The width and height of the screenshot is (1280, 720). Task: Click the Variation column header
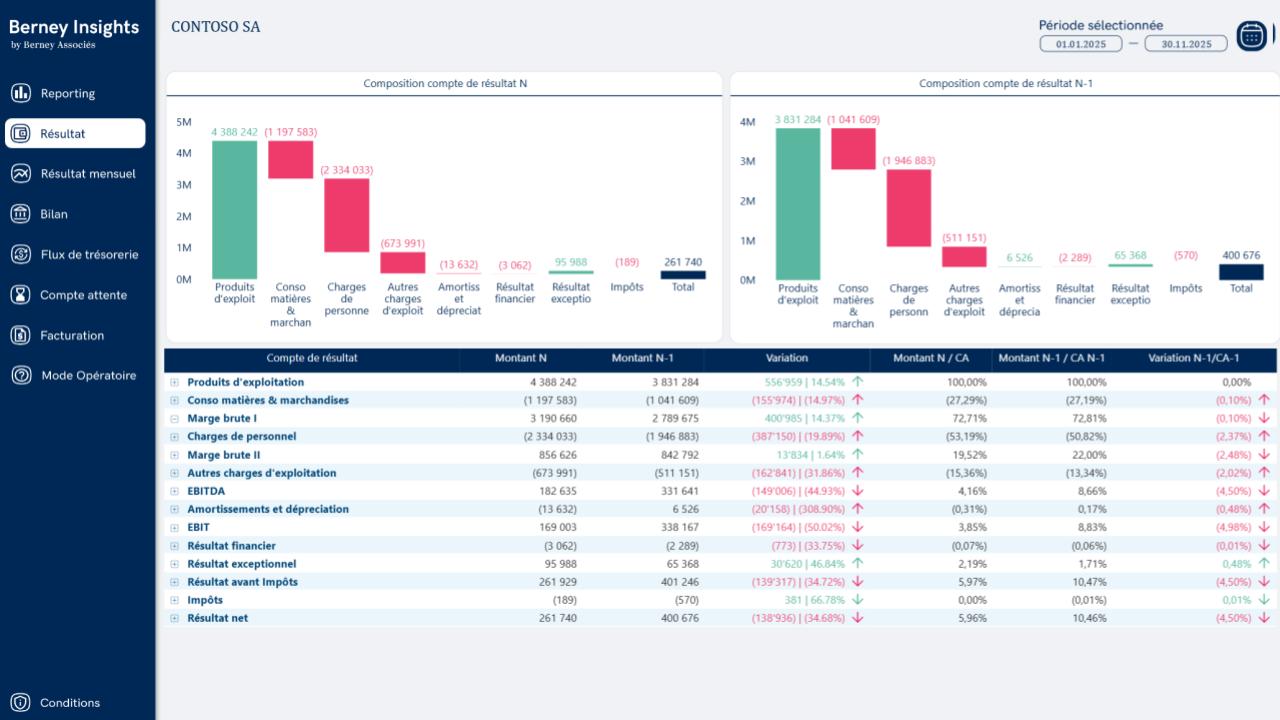(787, 358)
